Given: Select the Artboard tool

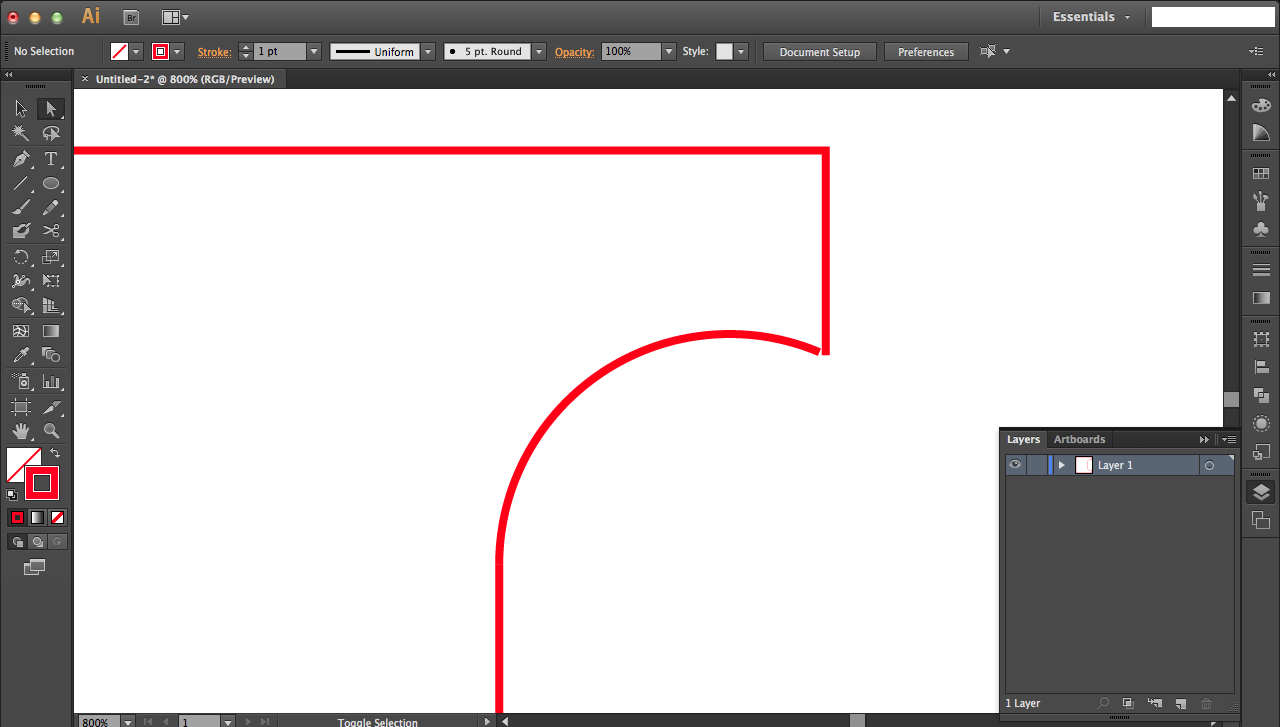Looking at the screenshot, I should 21,407.
